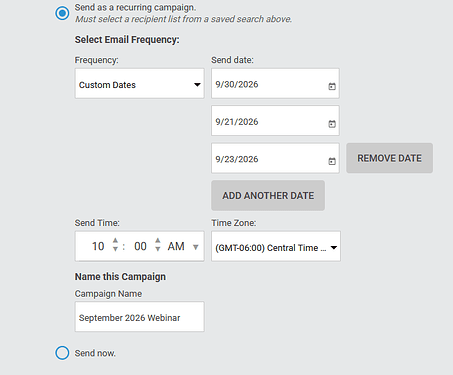The image size is (453, 375).
Task: Increase the send time minutes
Action: coord(158,240)
